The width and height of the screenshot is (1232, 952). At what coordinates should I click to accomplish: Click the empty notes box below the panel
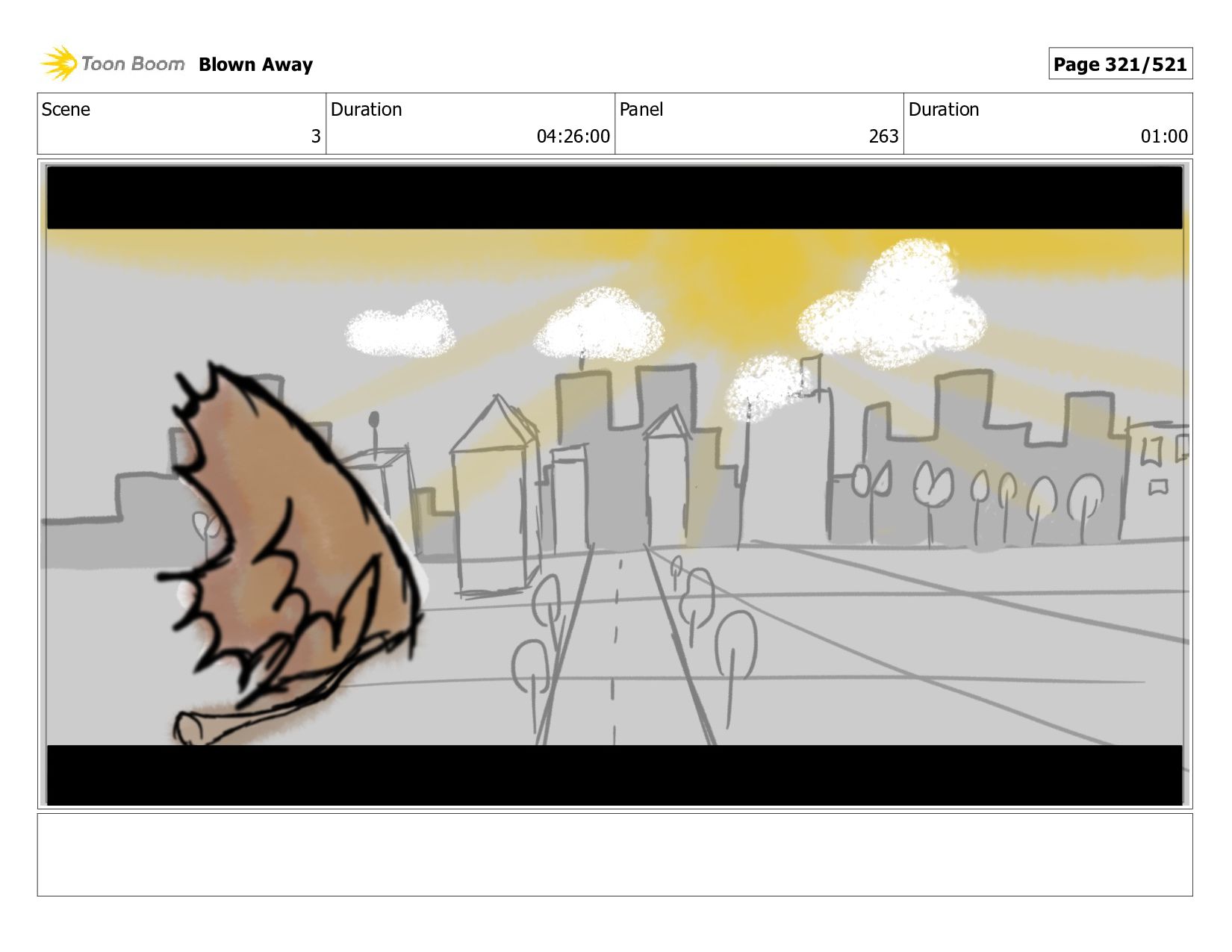[615, 855]
